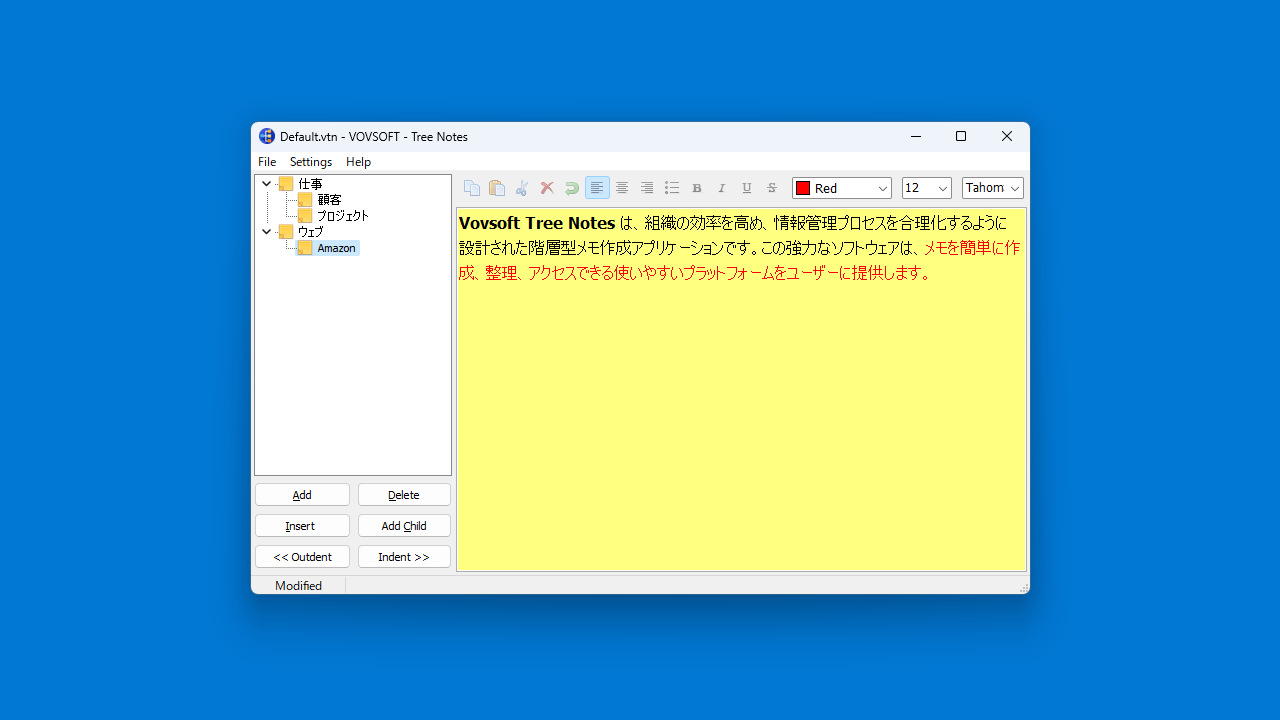Image resolution: width=1280 pixels, height=720 pixels.
Task: Click the window resize grip corner
Action: pyautogui.click(x=1023, y=588)
